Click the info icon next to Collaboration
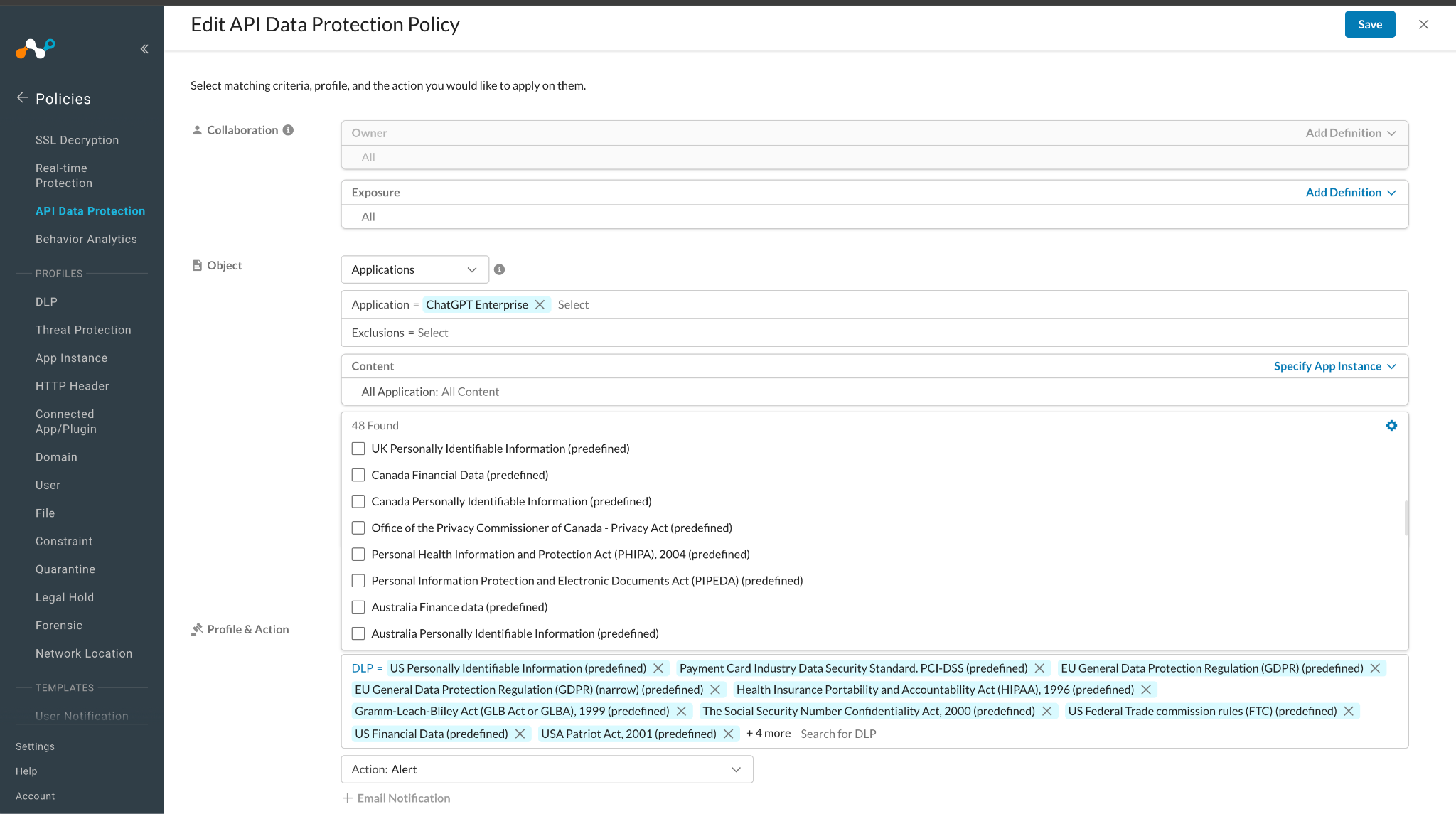 (x=288, y=129)
